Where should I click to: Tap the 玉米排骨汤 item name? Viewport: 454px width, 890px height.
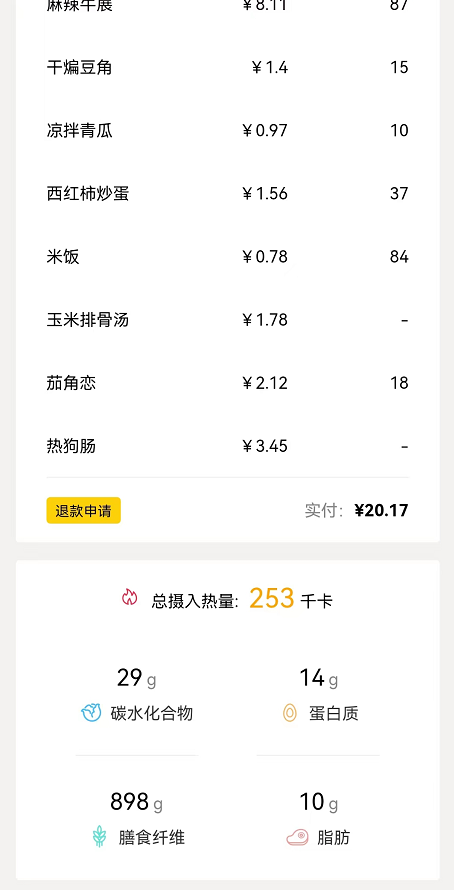pyautogui.click(x=88, y=320)
